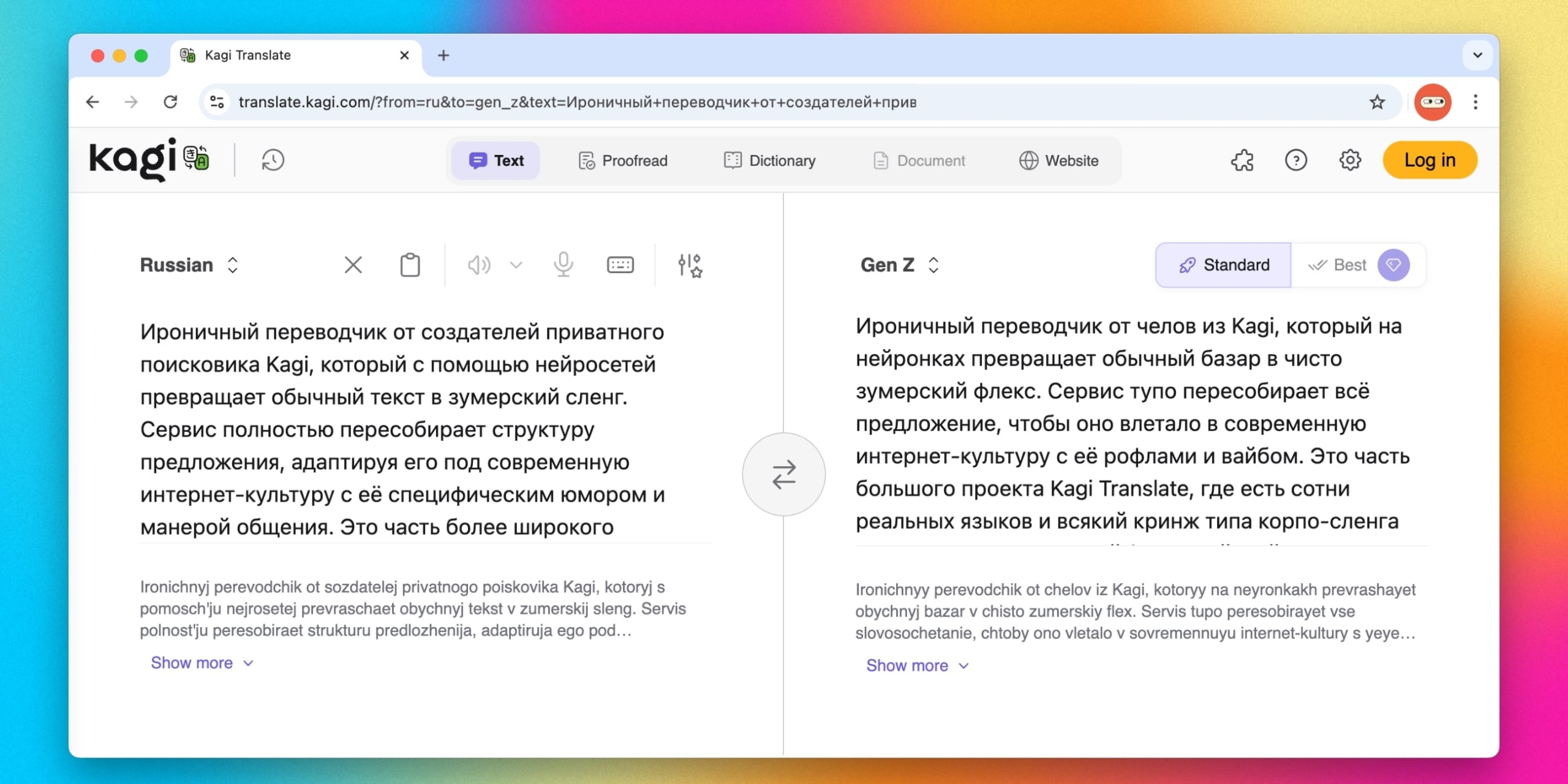Viewport: 1568px width, 784px height.
Task: Open virtual keyboard icon
Action: click(x=620, y=265)
